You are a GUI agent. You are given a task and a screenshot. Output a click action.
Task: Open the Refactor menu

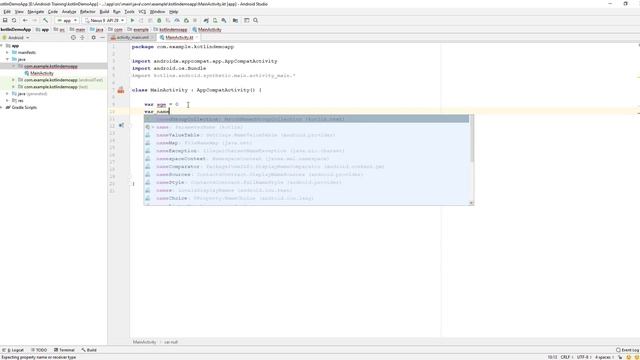coord(87,12)
